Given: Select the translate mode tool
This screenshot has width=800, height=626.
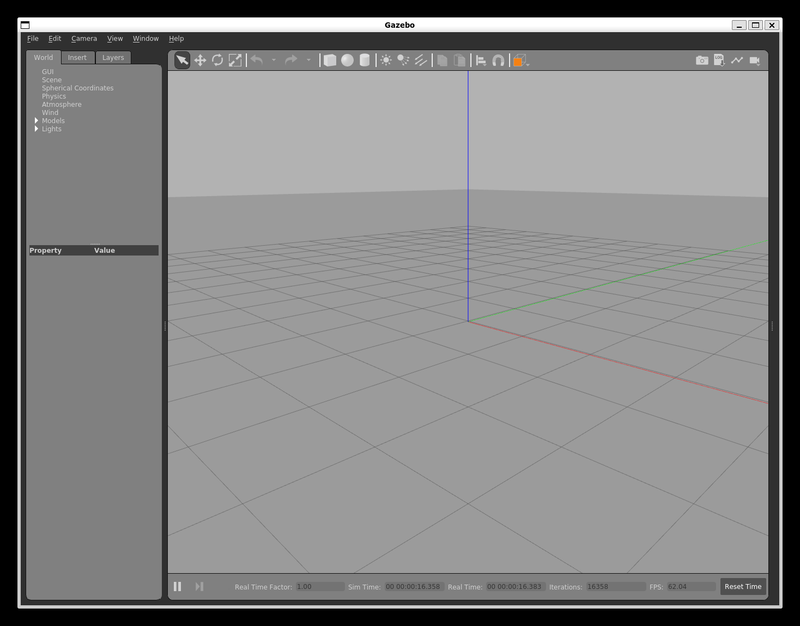Looking at the screenshot, I should coord(200,60).
